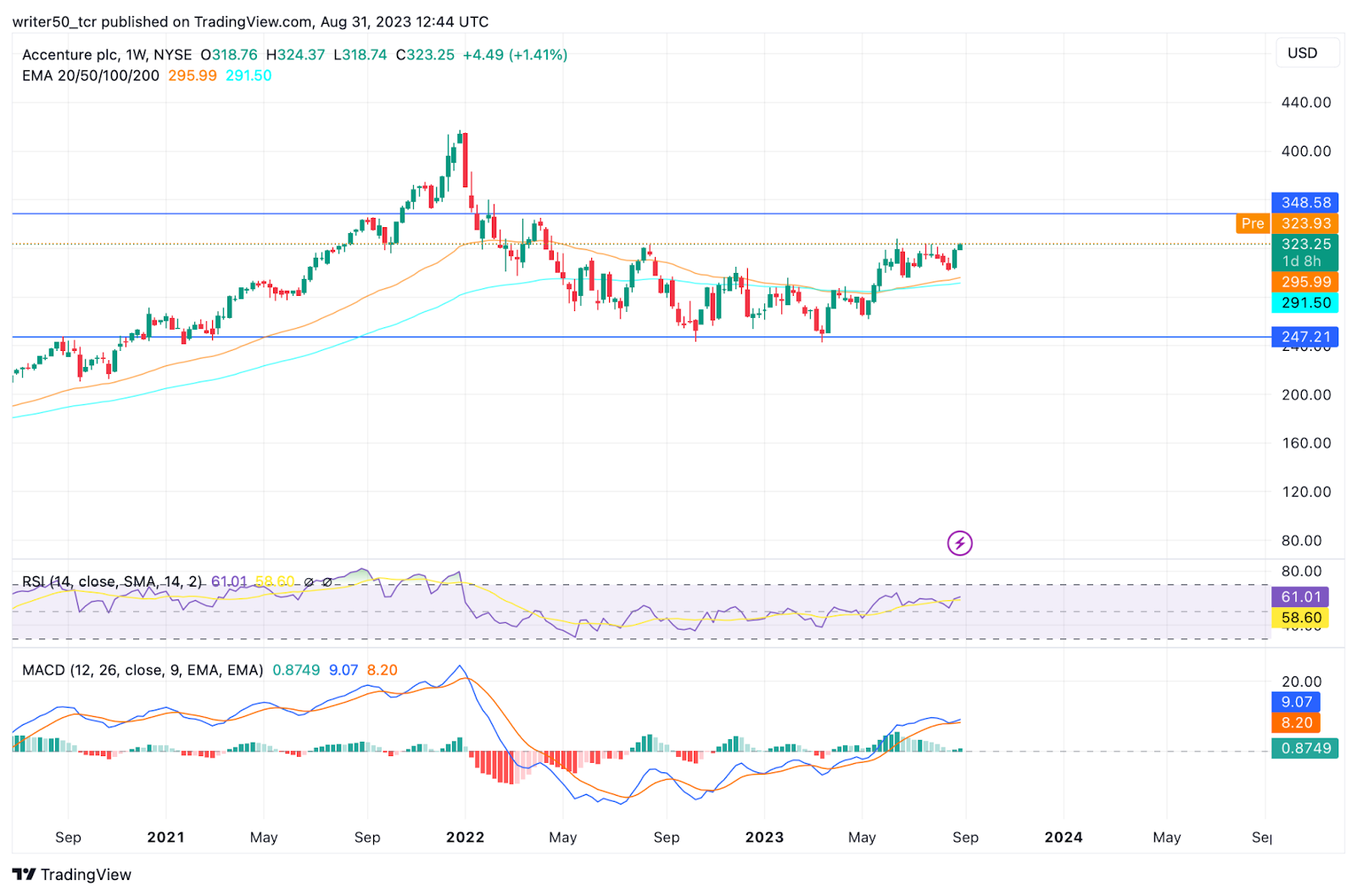Click the 20.00 MACD scale value
This screenshot has height=896, width=1357.
coord(1302,682)
